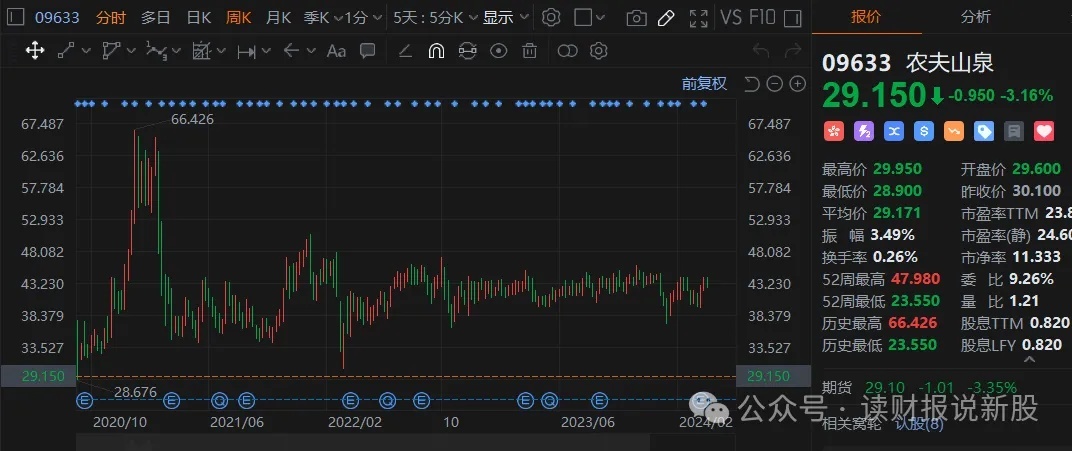Select the move/pan crosshair tool
The height and width of the screenshot is (451, 1072).
pyautogui.click(x=35, y=50)
